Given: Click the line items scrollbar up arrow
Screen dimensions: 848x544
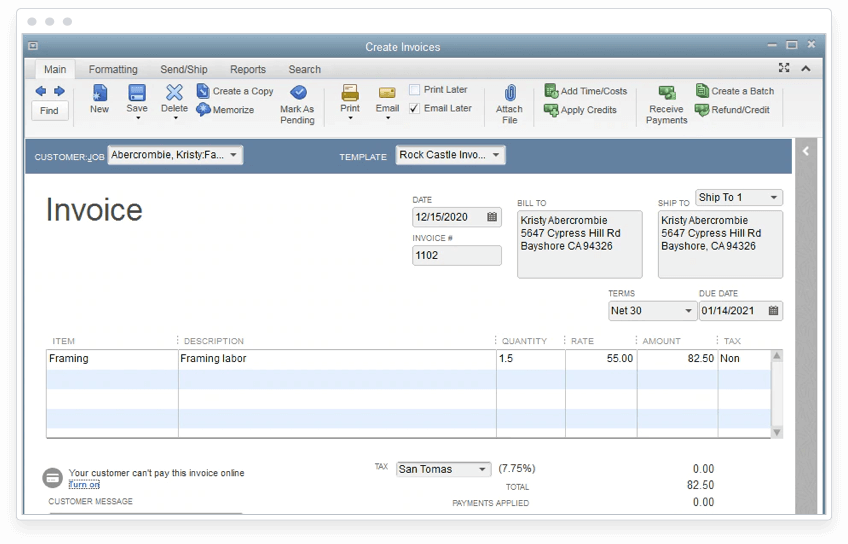Looking at the screenshot, I should click(x=777, y=356).
